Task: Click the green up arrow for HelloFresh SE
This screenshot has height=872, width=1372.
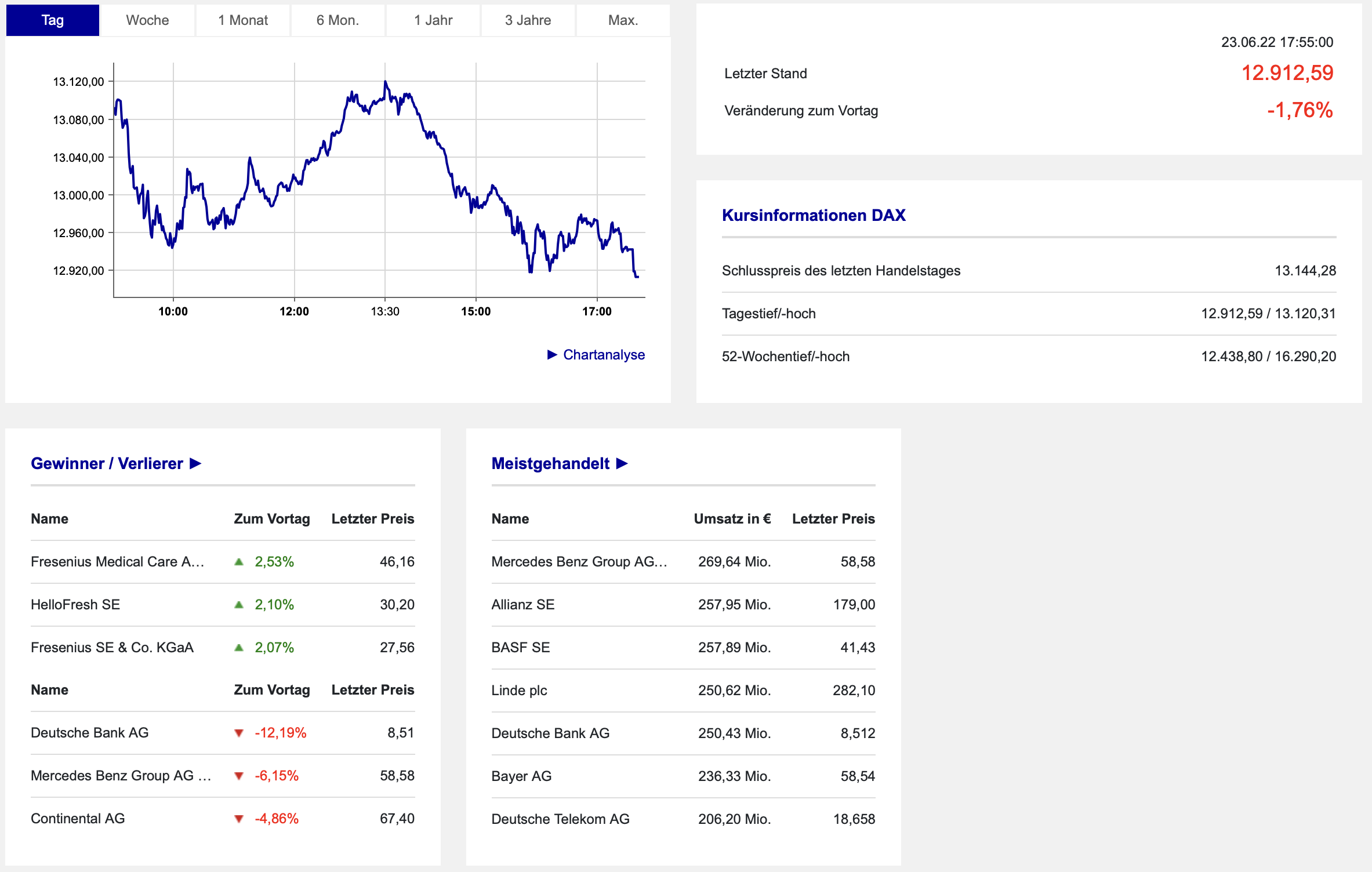Action: (x=239, y=605)
